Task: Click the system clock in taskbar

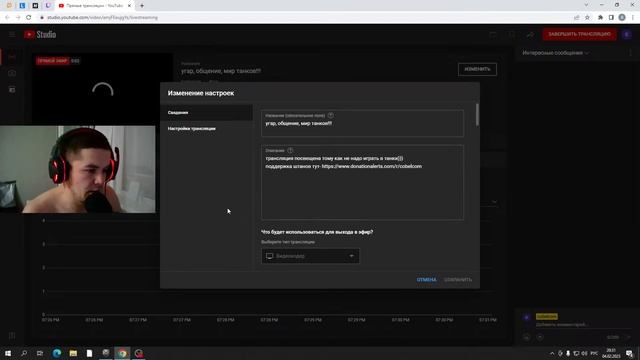Action: click(611, 353)
